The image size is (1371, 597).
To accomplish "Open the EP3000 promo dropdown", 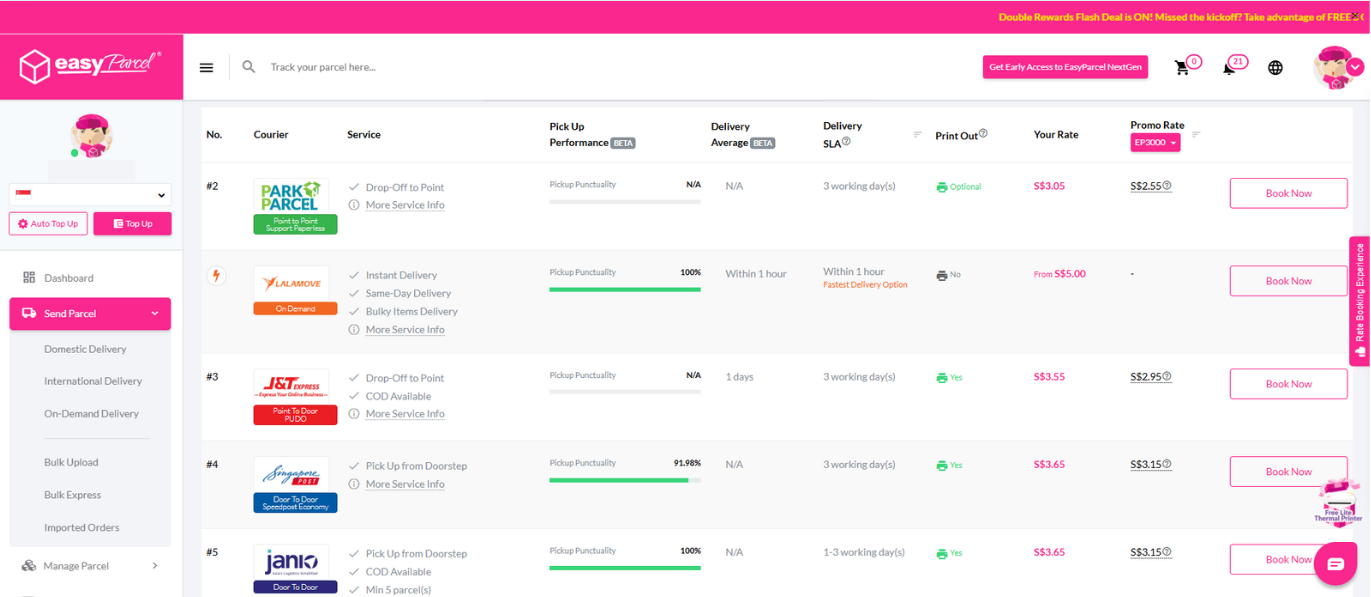I will click(1155, 143).
